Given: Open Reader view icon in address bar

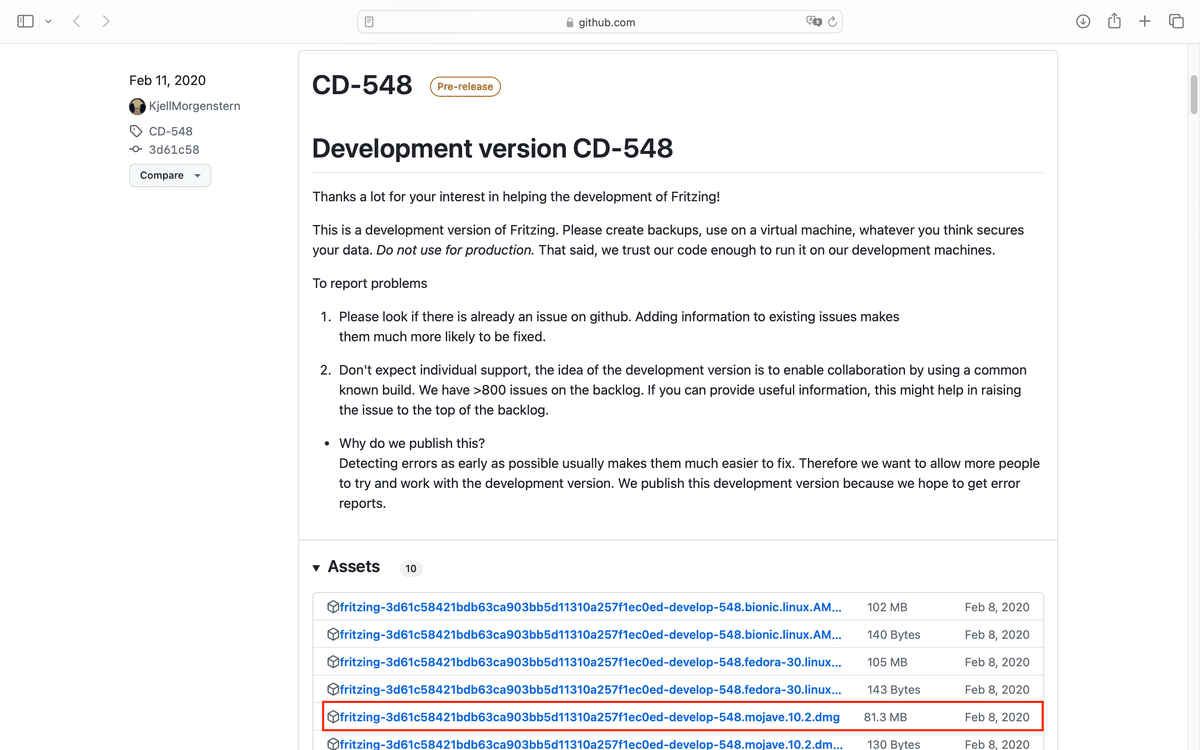Looking at the screenshot, I should pos(370,22).
